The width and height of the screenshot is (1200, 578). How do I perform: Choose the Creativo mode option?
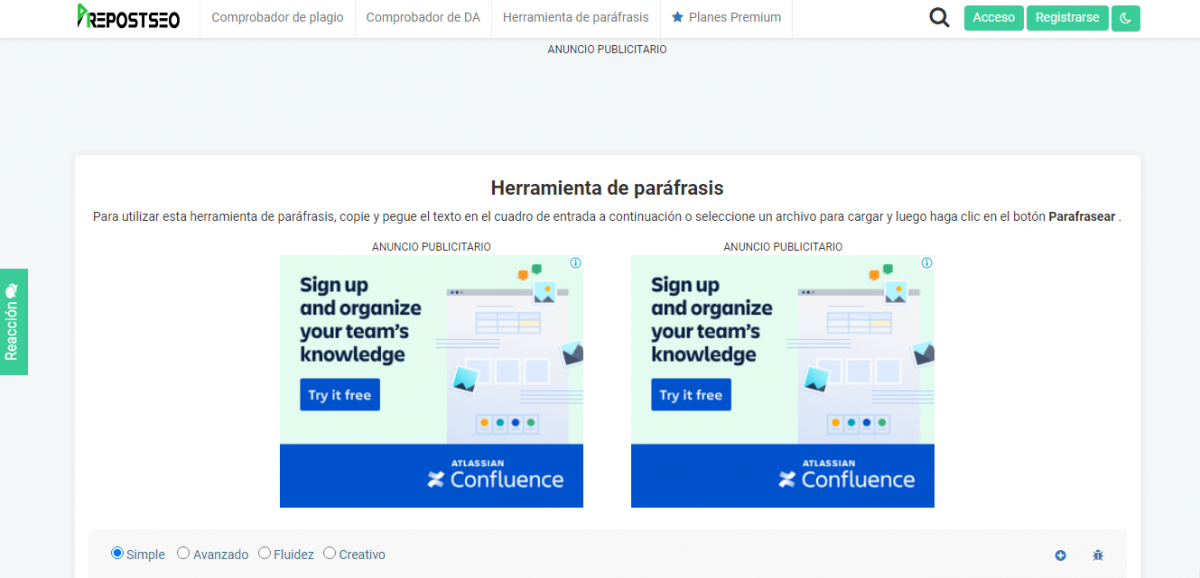point(330,553)
